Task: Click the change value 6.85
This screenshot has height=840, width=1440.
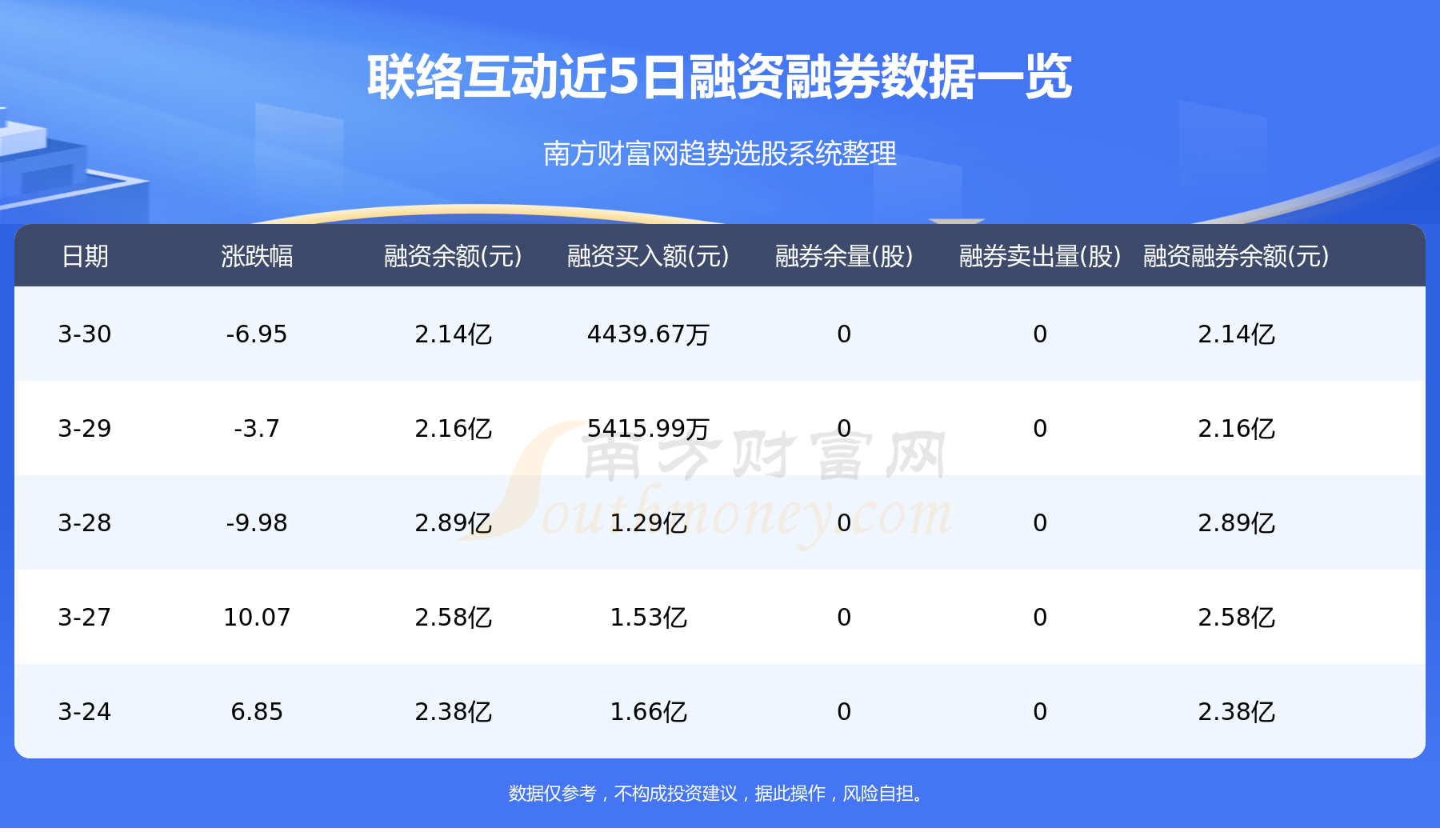Action: coord(257,711)
